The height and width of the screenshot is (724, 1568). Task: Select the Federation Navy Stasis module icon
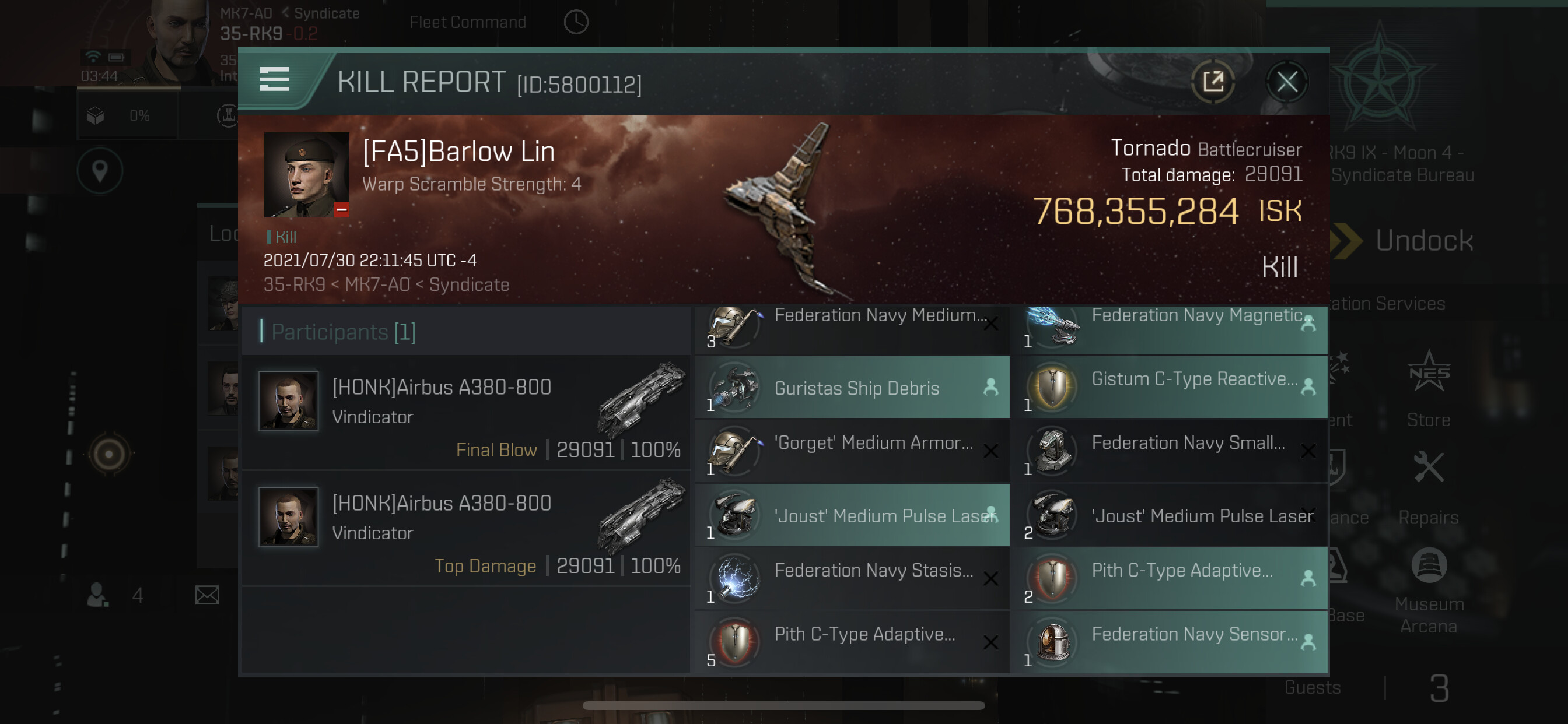734,578
